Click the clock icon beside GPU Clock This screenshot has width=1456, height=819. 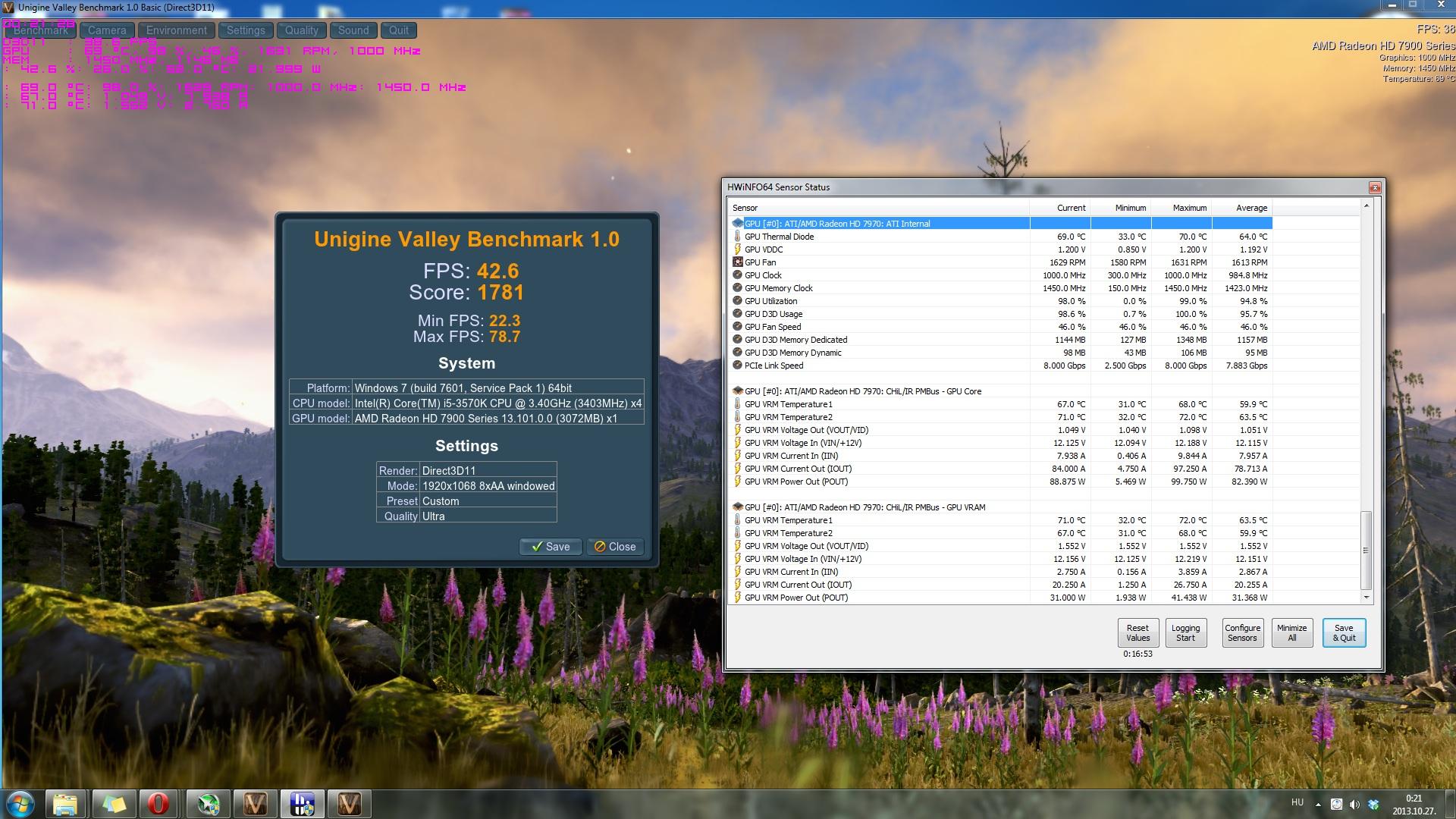pos(737,275)
